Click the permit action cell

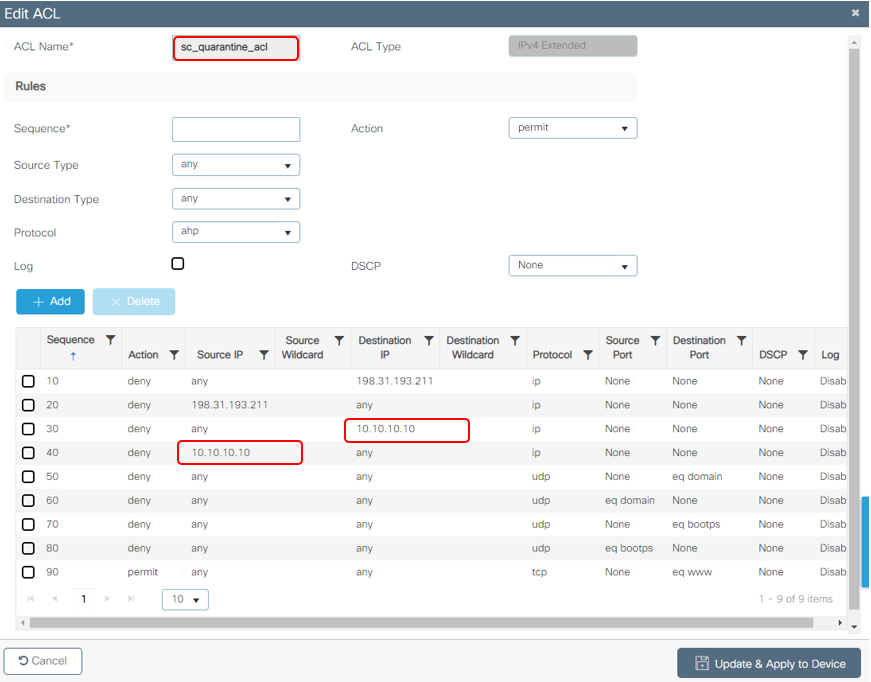pyautogui.click(x=143, y=573)
